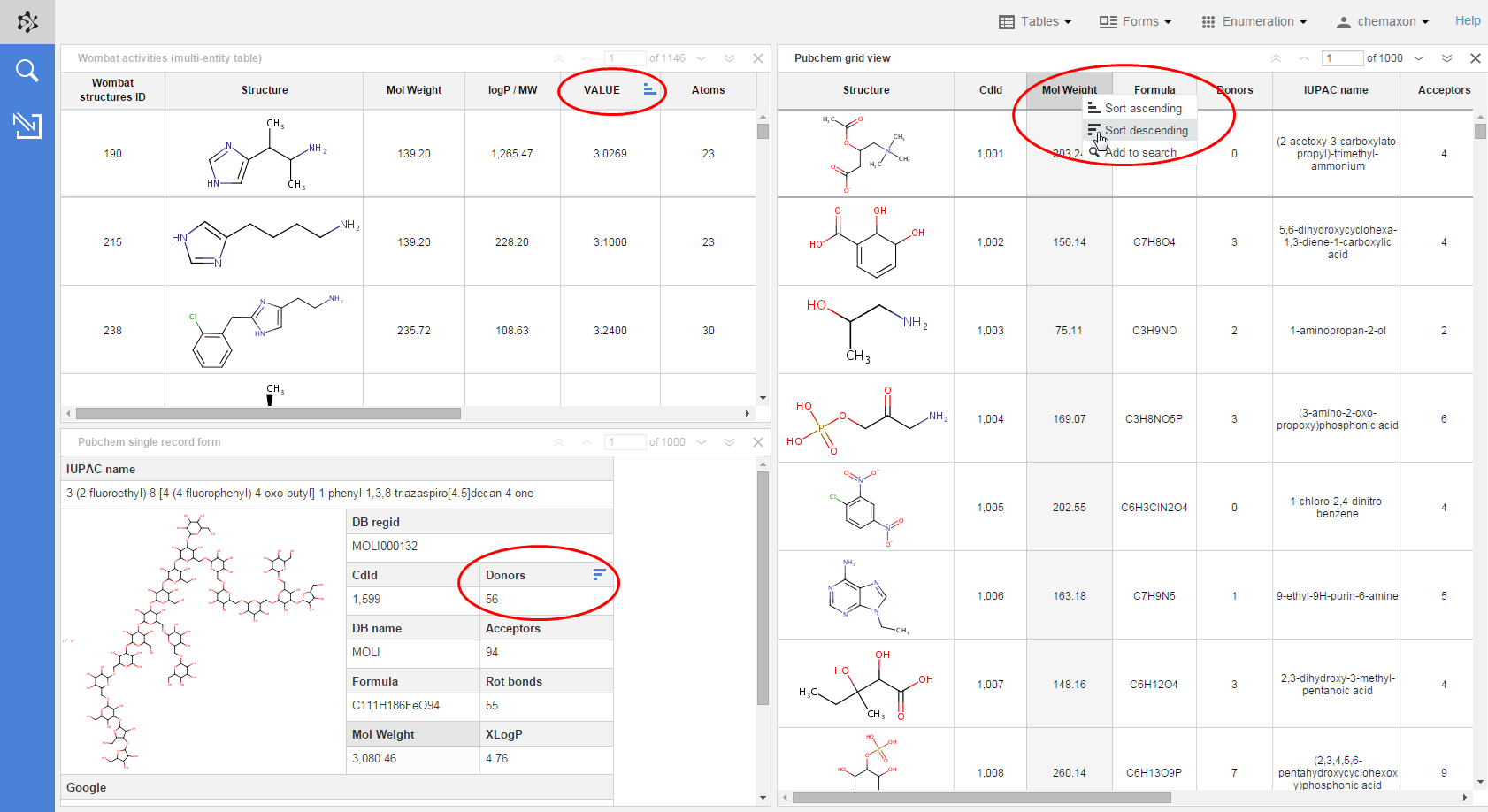Image resolution: width=1488 pixels, height=812 pixels.
Task: Open the Help link
Action: (1468, 20)
